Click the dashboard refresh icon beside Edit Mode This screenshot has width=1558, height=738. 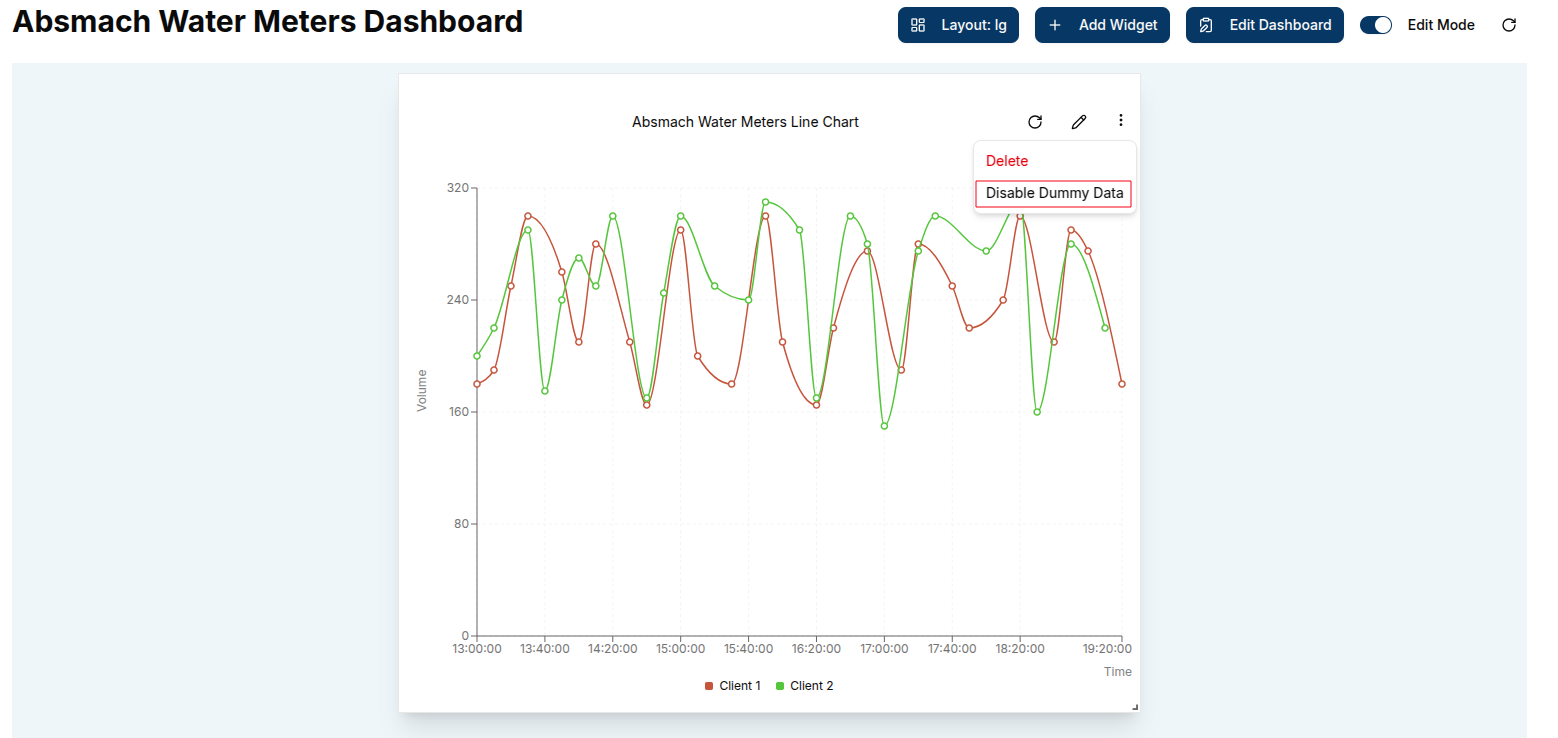coord(1509,25)
